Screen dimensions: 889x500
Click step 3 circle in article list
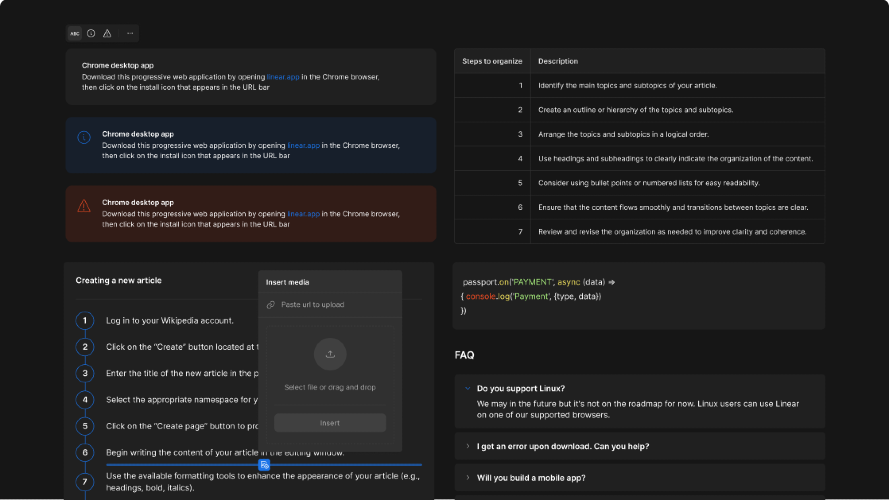click(85, 374)
